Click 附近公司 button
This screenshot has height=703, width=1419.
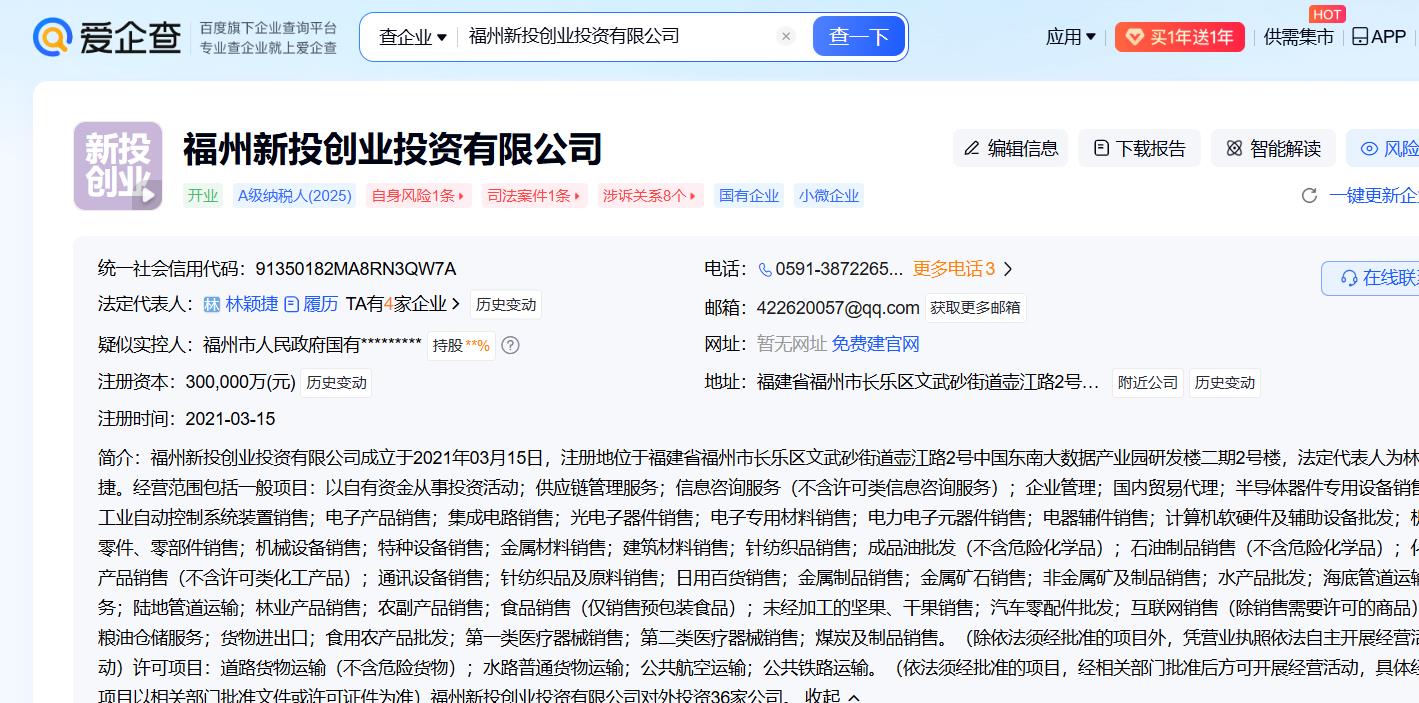coord(1148,382)
